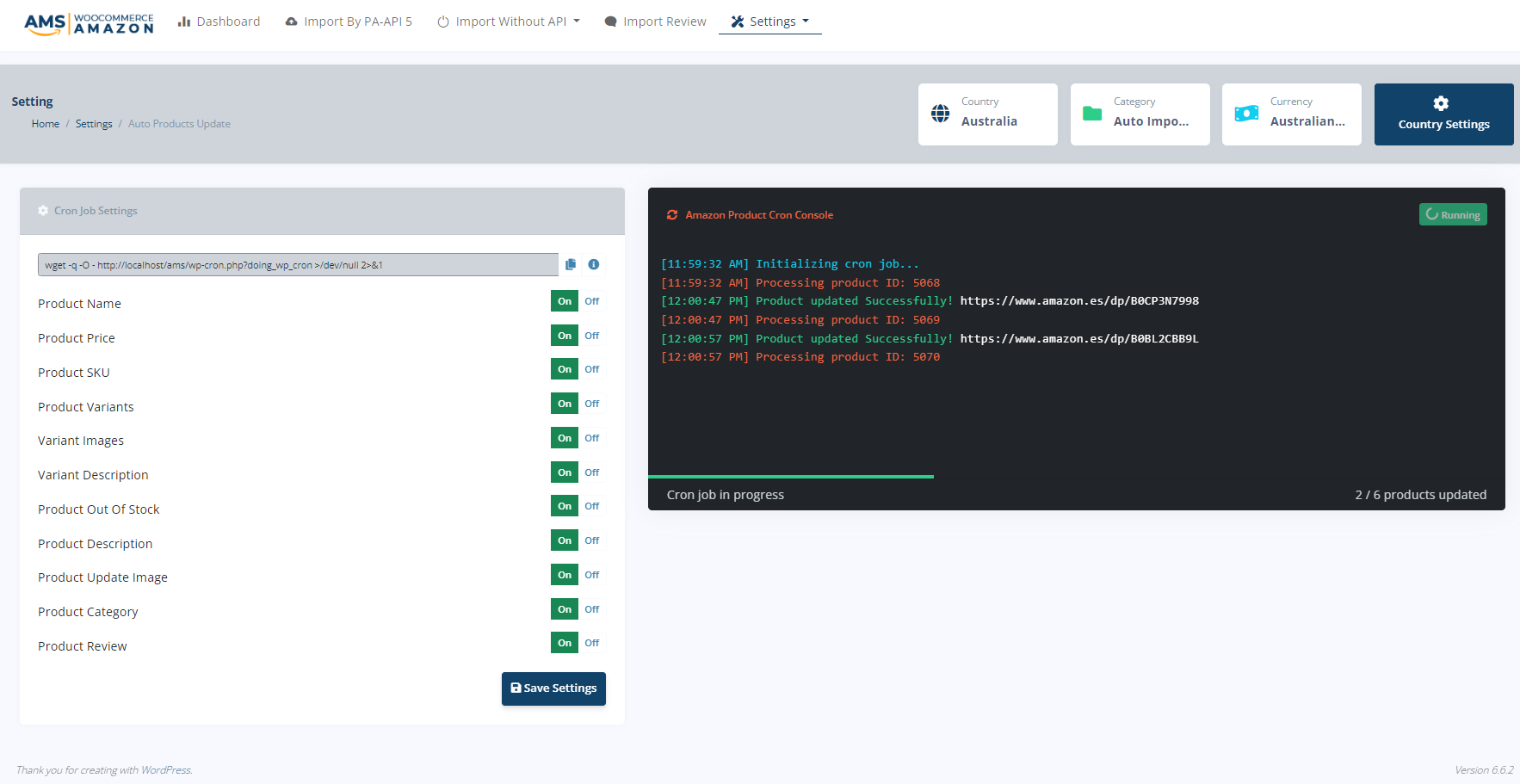Click the power icon for Import Without API
Image resolution: width=1520 pixels, height=784 pixels.
coord(443,22)
